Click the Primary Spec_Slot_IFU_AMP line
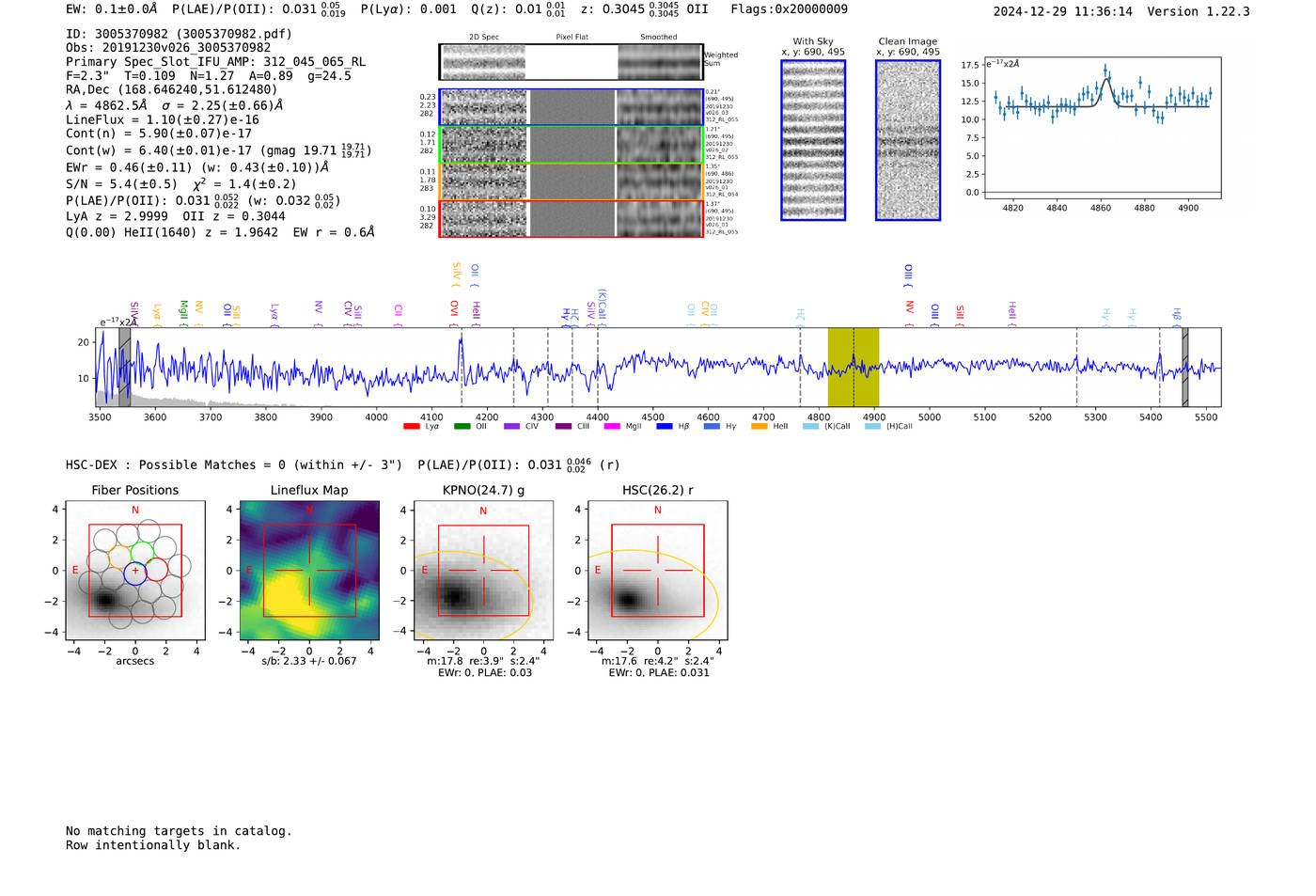Screen dimensions: 1316x896 (x=216, y=62)
